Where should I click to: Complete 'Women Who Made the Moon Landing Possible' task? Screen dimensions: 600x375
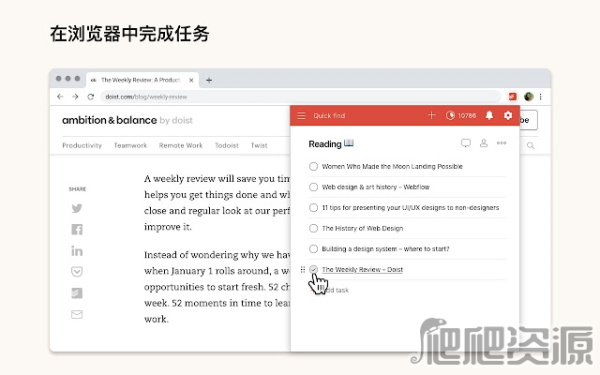click(x=313, y=166)
